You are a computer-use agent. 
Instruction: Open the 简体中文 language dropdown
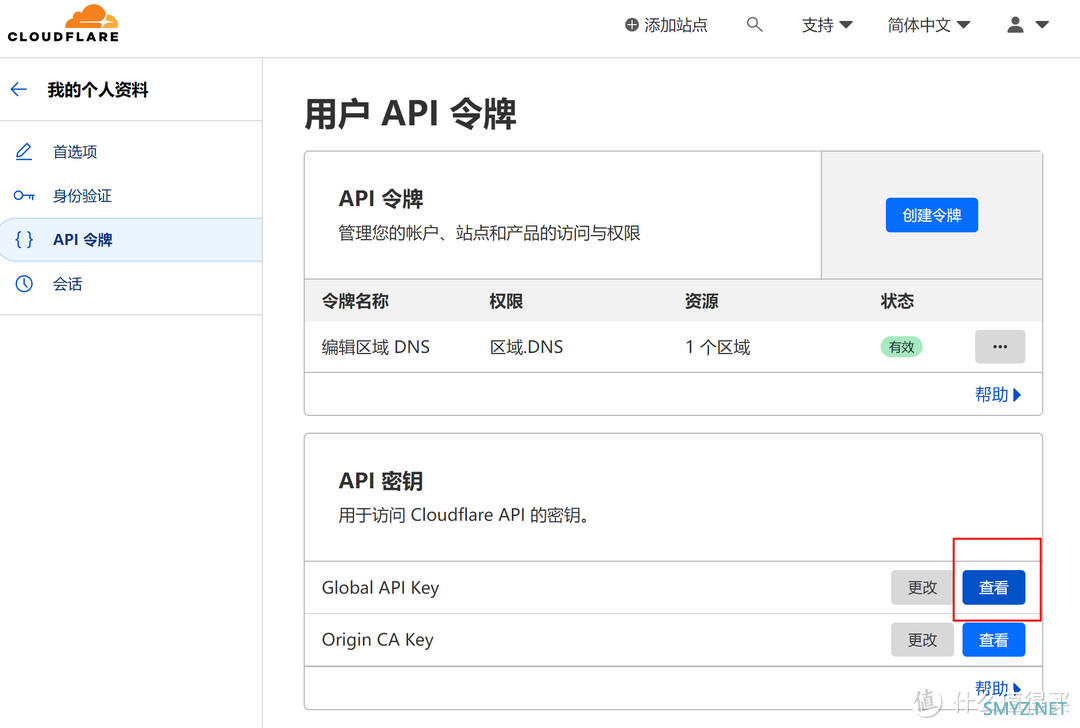pos(928,25)
